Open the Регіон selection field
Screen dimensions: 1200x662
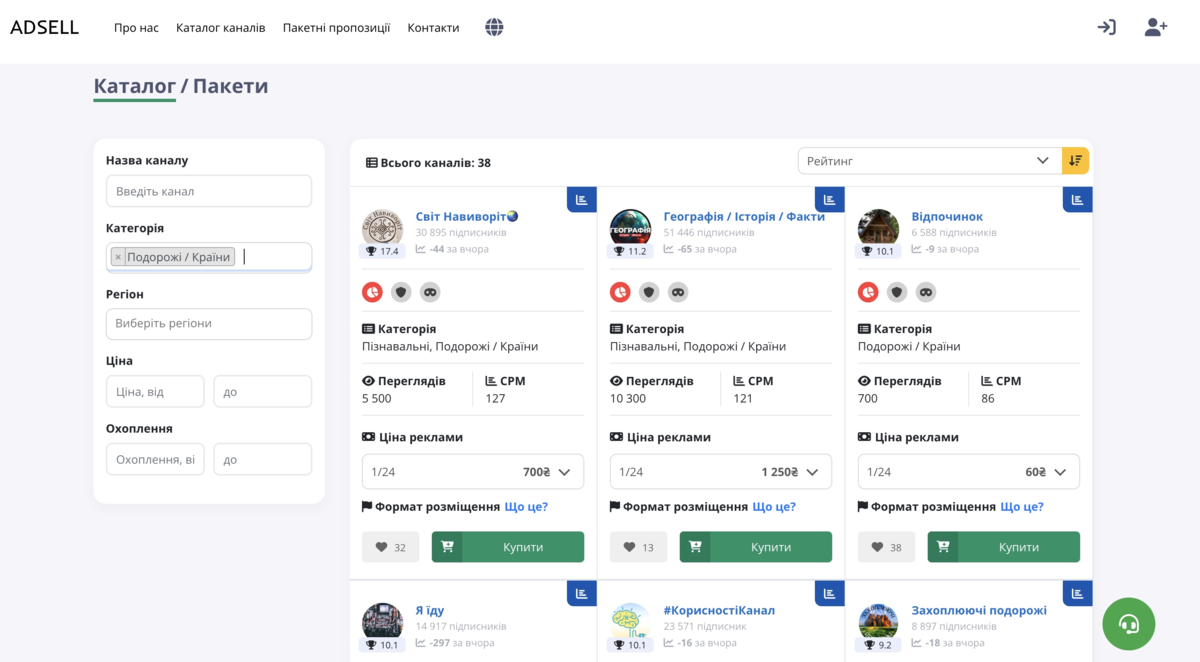209,324
